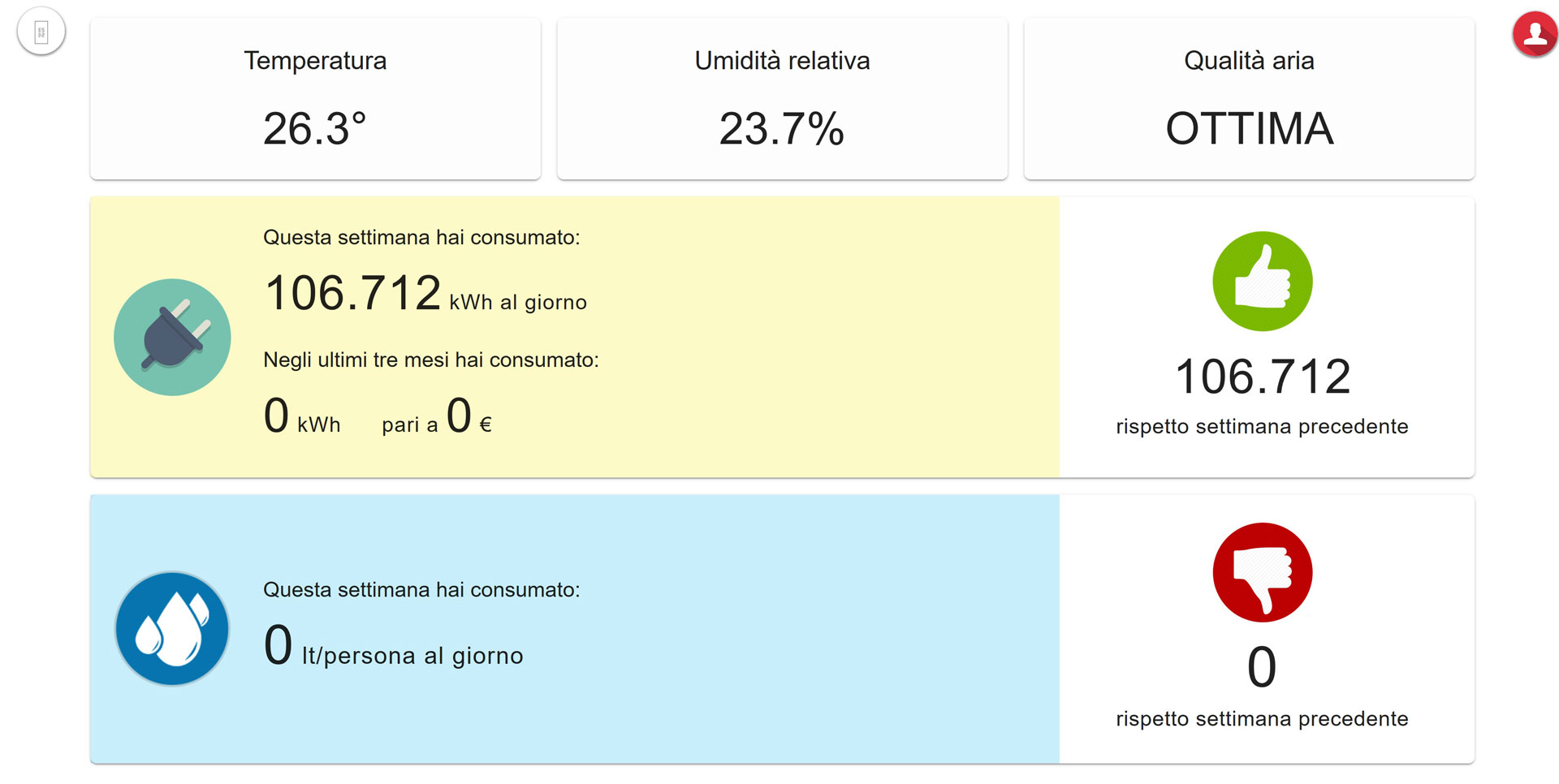Click the 23.7% humidity value
This screenshot has height=784, width=1559.
782,128
